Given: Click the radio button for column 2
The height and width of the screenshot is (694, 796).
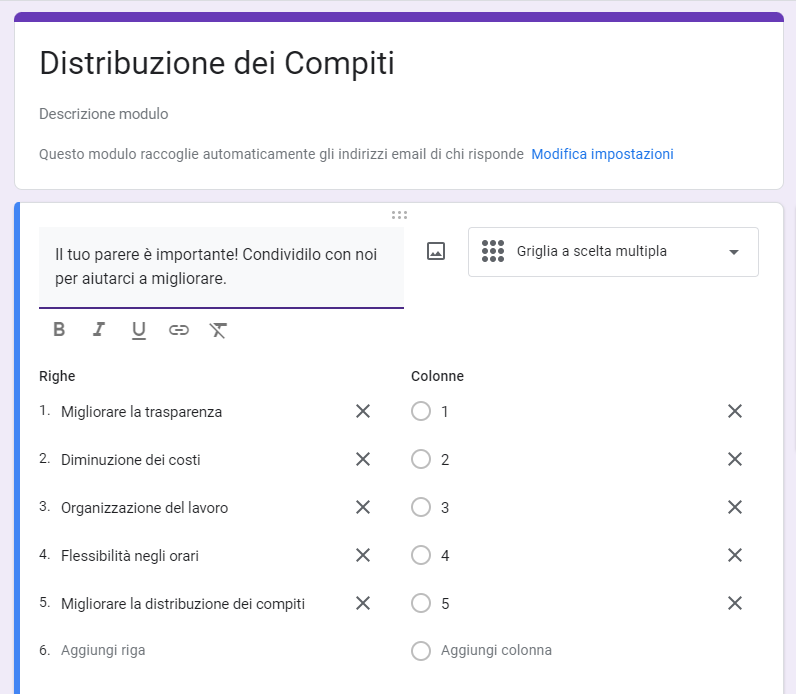Looking at the screenshot, I should coord(421,459).
